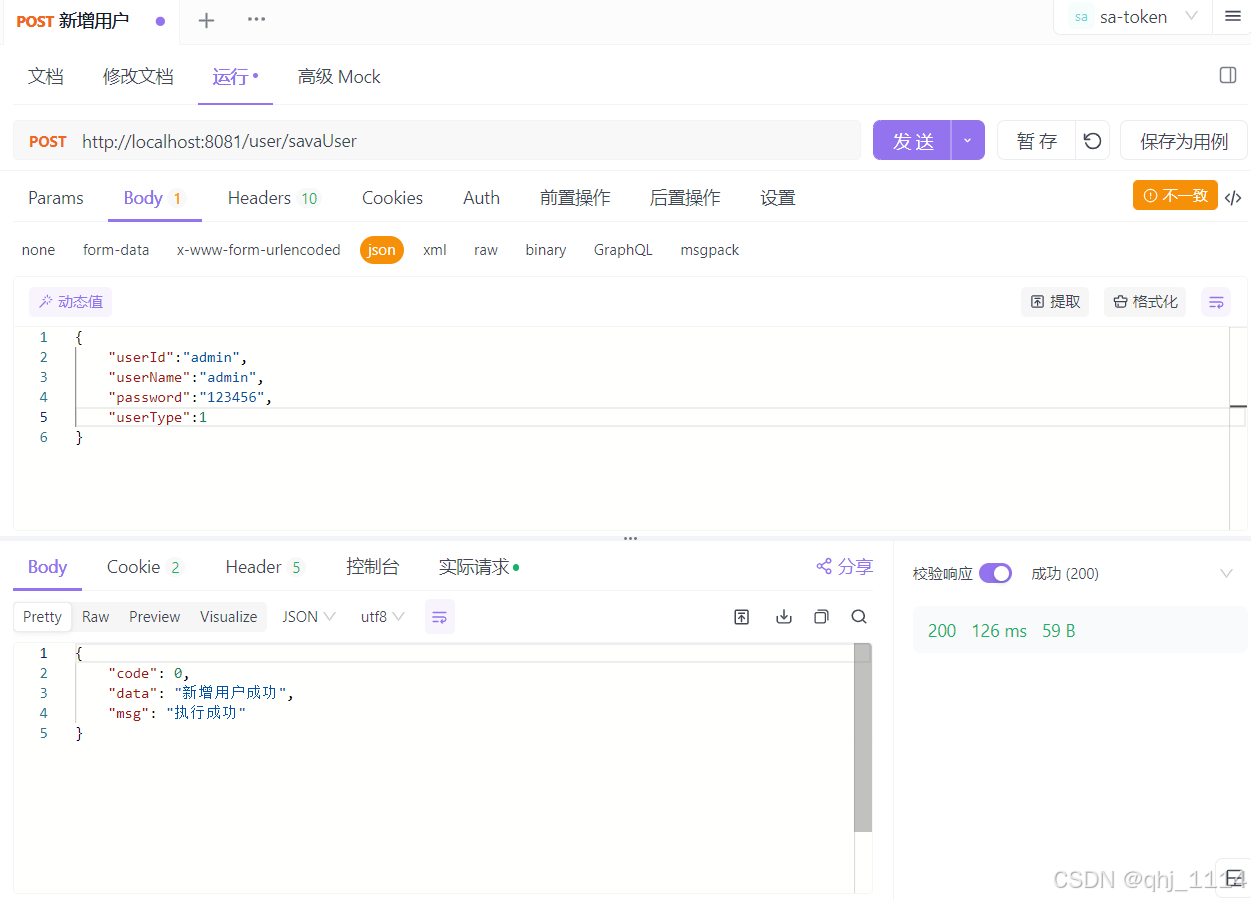The width and height of the screenshot is (1251, 901).
Task: Open the utf8 encoding dropdown
Action: (x=381, y=616)
